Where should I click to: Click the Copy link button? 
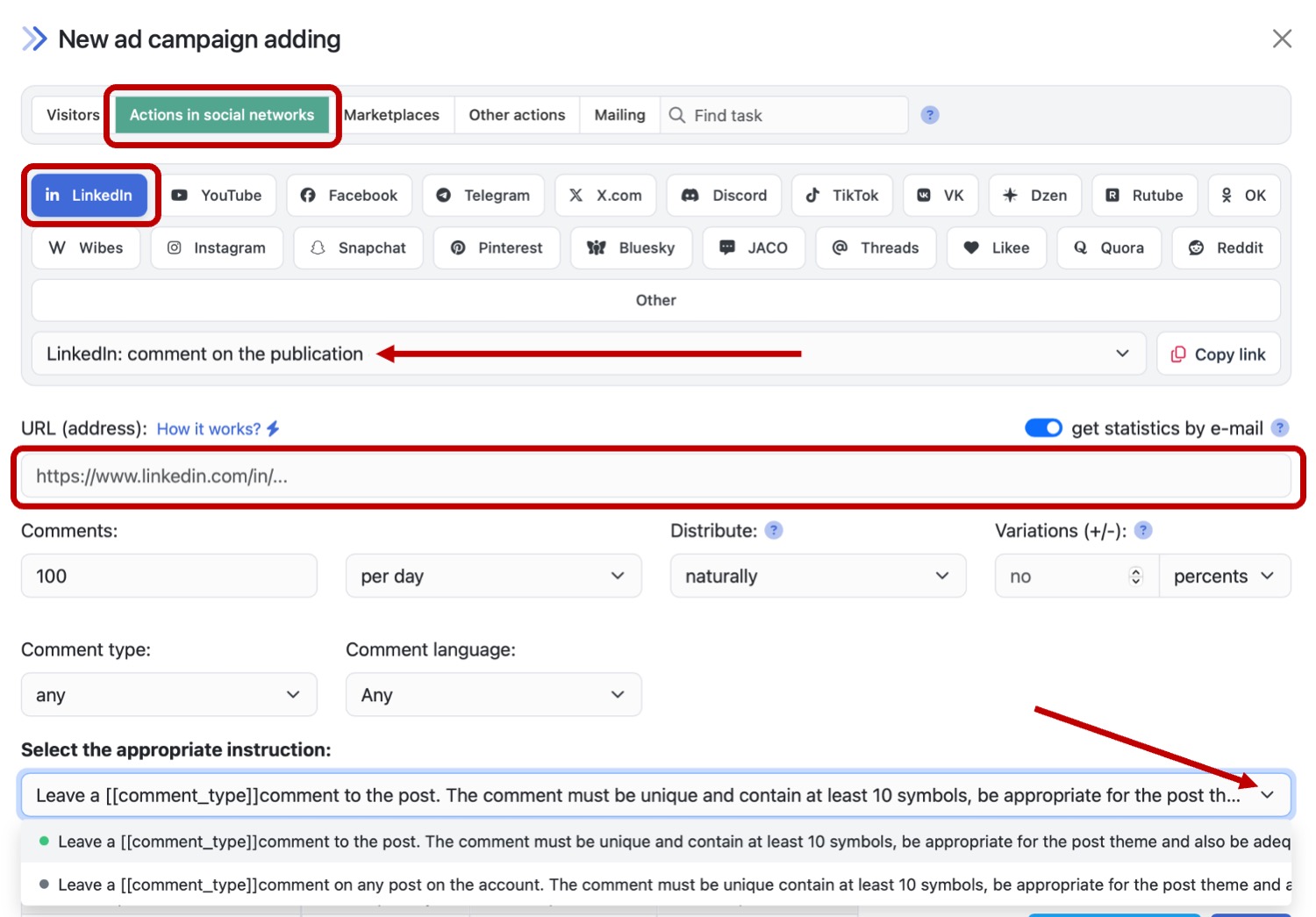[x=1218, y=354]
